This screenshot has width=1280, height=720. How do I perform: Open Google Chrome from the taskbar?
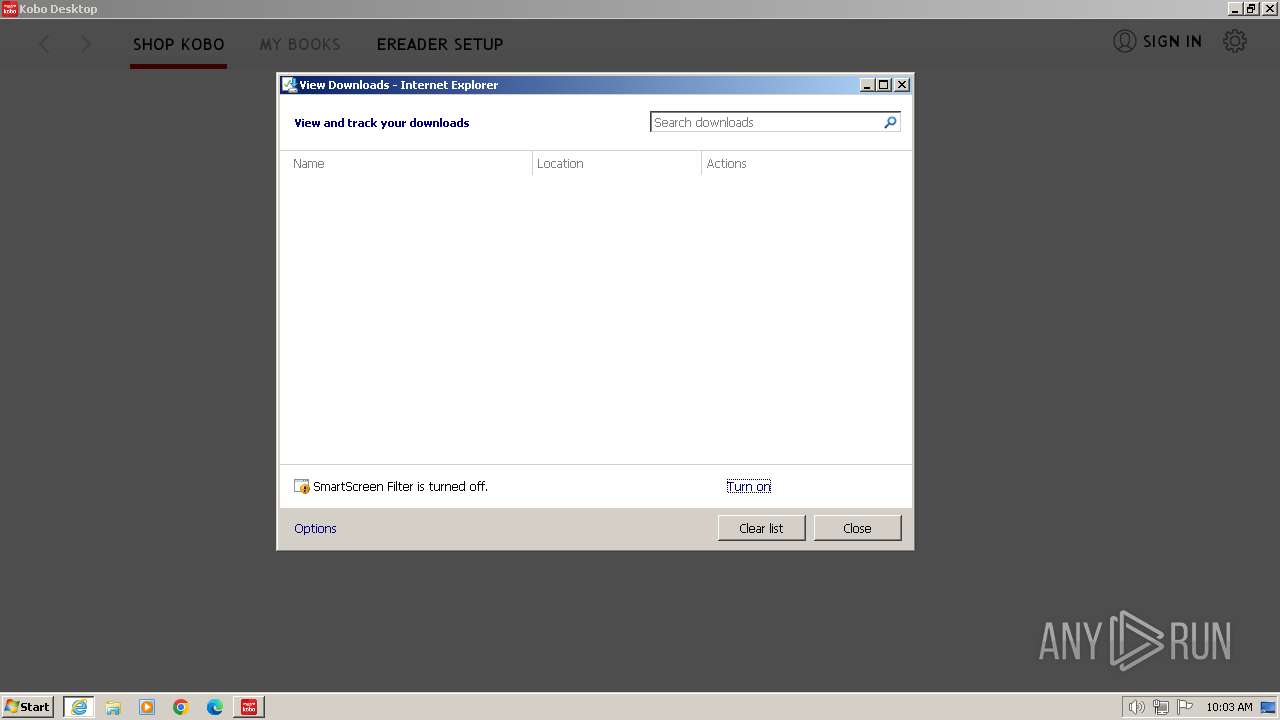[x=181, y=707]
